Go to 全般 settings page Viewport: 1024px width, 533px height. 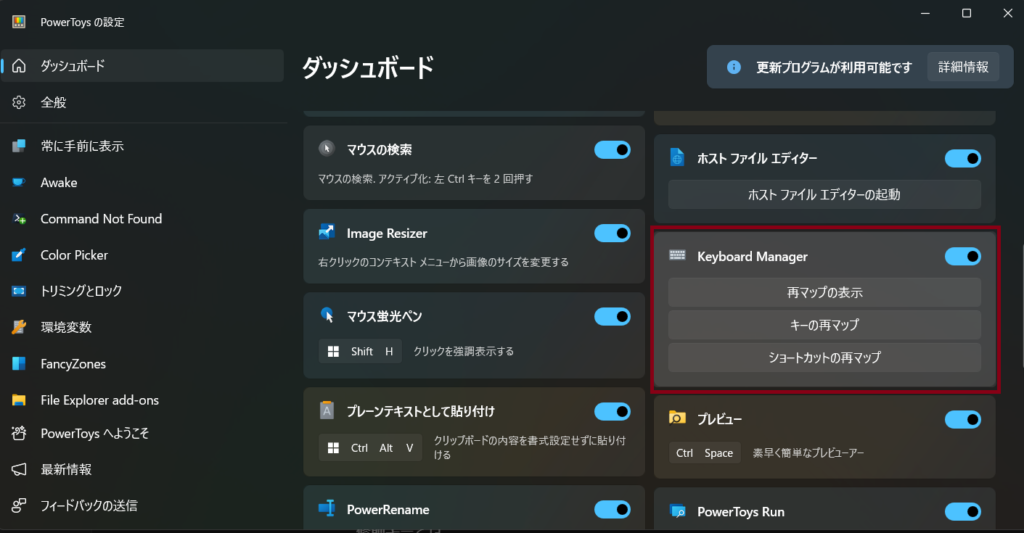coord(142,103)
